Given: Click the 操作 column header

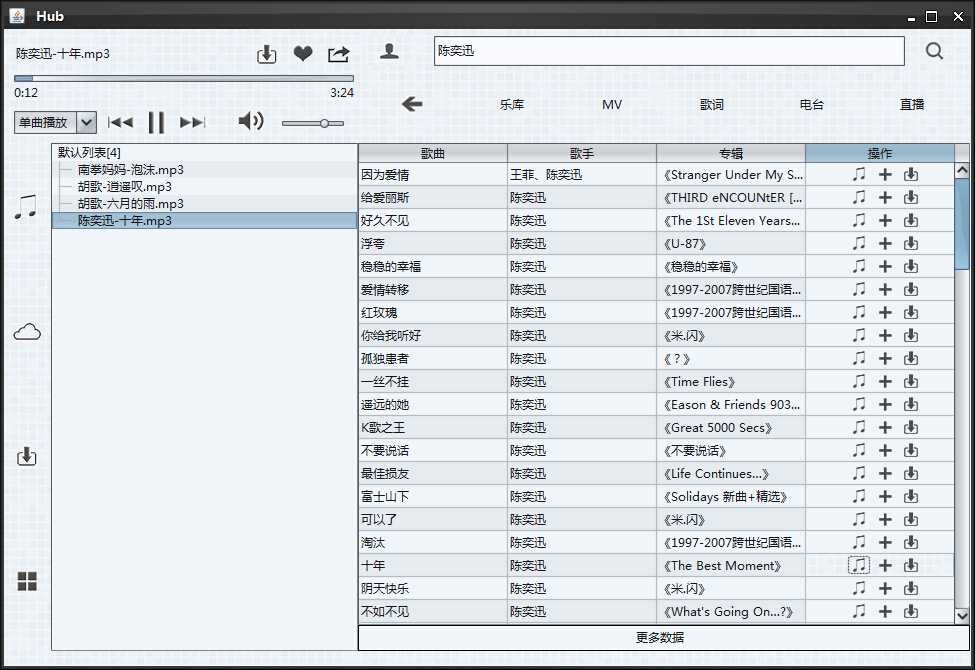Looking at the screenshot, I should coord(880,153).
